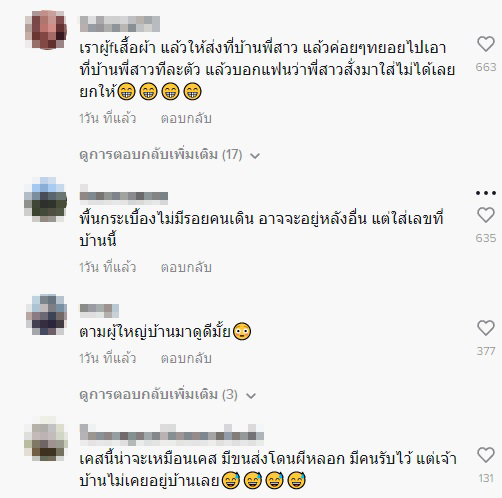Reply to the first comment about clothes

(x=186, y=118)
